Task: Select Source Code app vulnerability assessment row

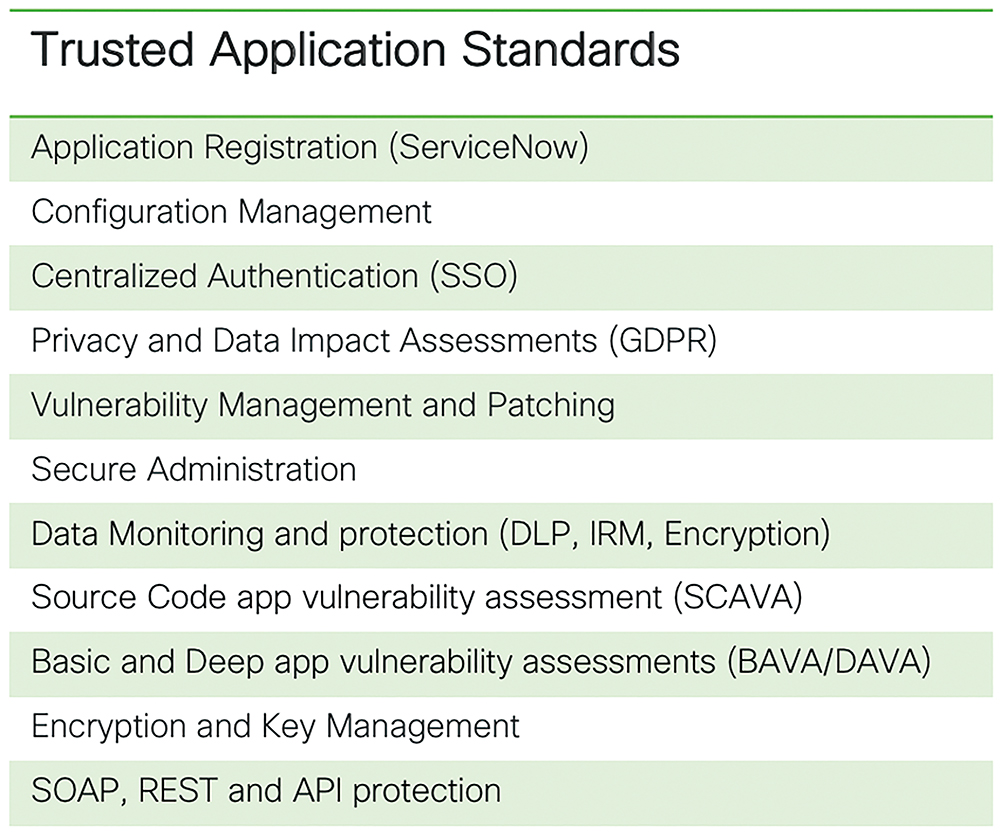Action: click(x=501, y=599)
